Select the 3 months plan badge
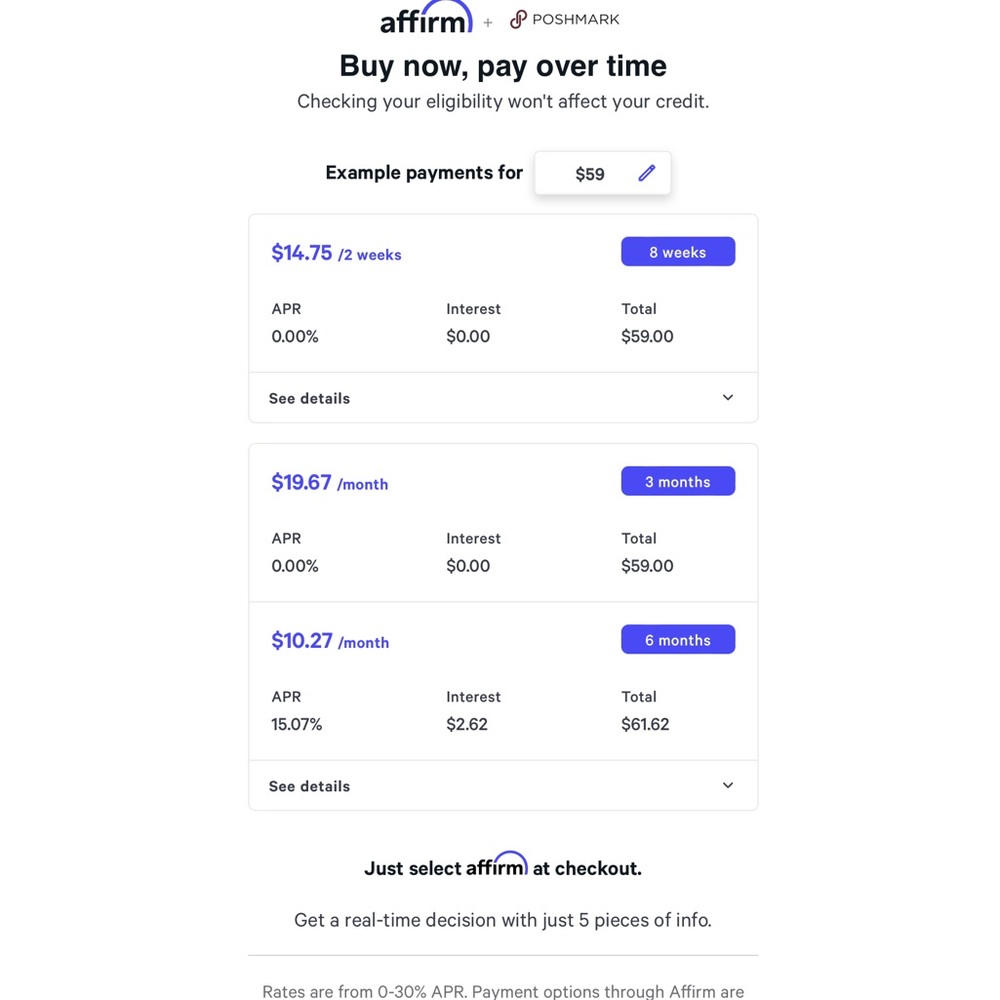Image resolution: width=1000 pixels, height=1000 pixels. (x=678, y=482)
